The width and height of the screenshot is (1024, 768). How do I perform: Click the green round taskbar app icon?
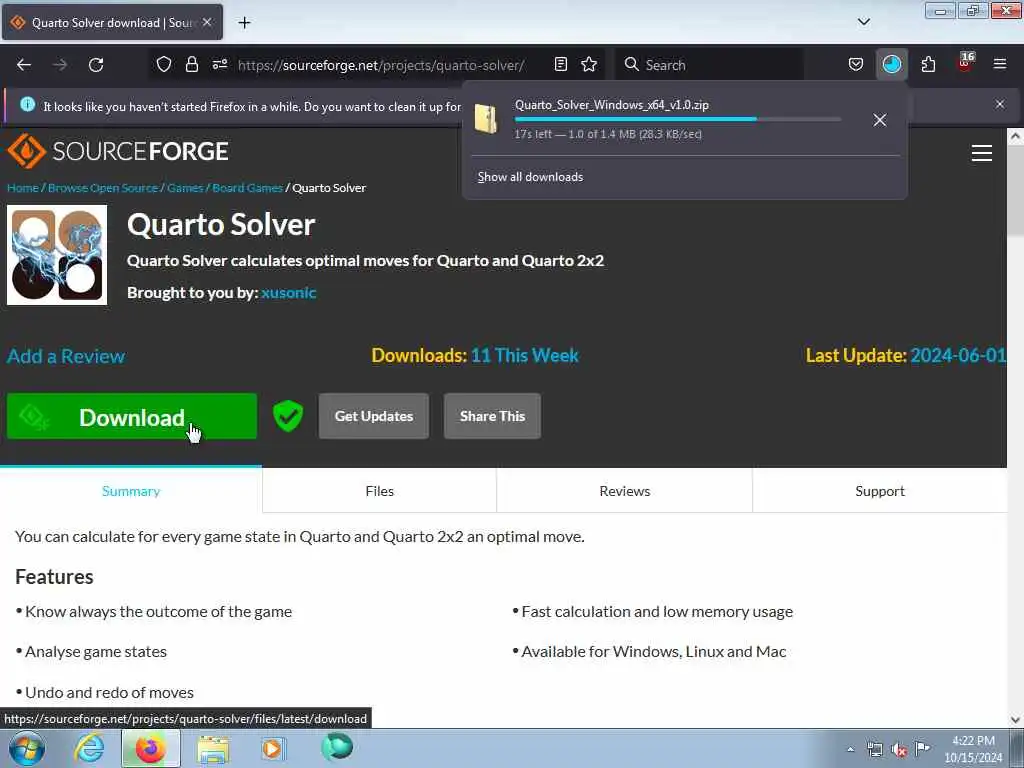point(337,747)
